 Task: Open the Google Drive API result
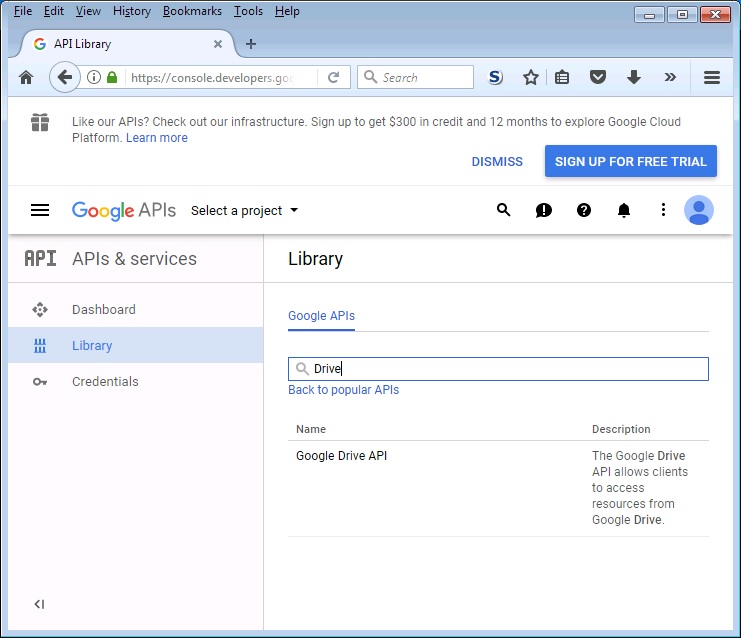pyautogui.click(x=342, y=456)
